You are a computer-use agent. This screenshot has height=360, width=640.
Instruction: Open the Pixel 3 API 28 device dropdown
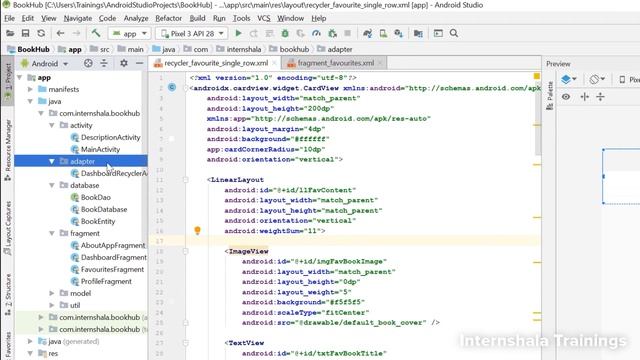click(192, 33)
